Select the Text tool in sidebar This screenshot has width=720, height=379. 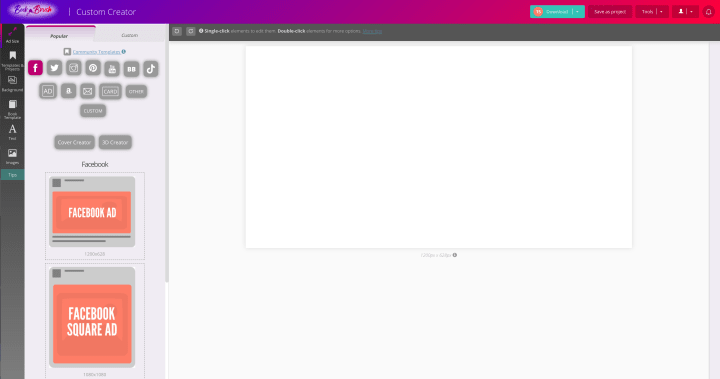[12, 132]
